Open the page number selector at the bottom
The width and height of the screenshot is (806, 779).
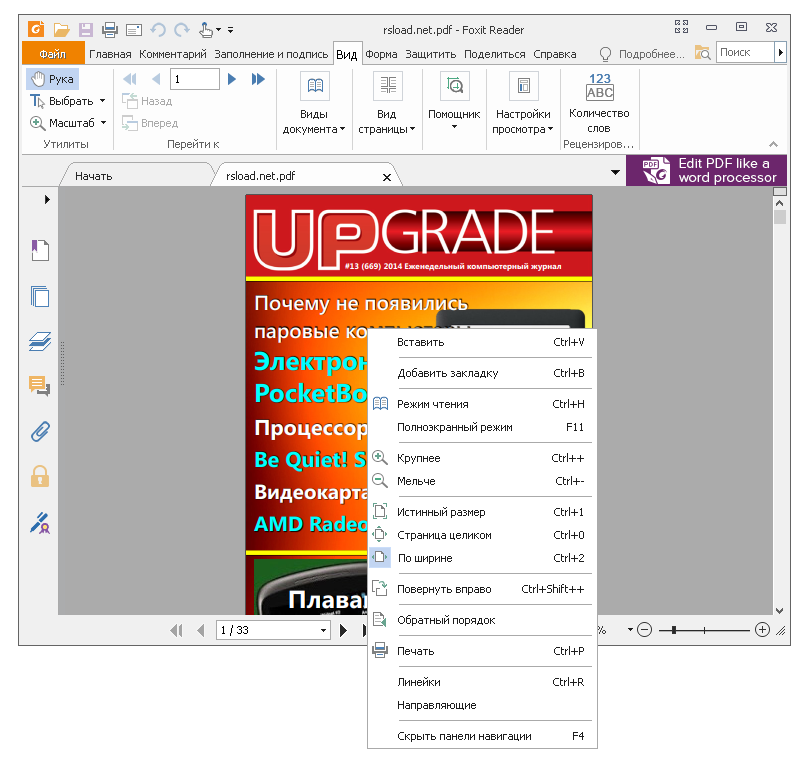pyautogui.click(x=274, y=629)
